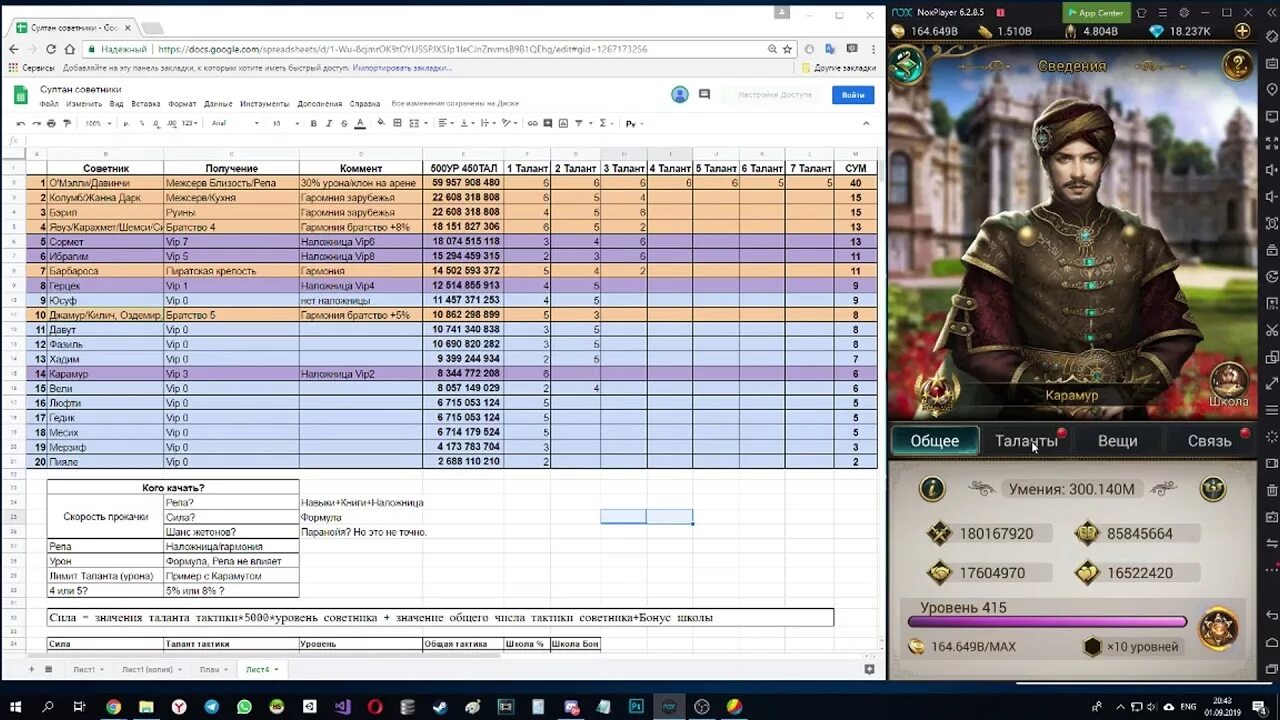Click the Настройки Доступа share button
1280x720 pixels.
coord(774,95)
